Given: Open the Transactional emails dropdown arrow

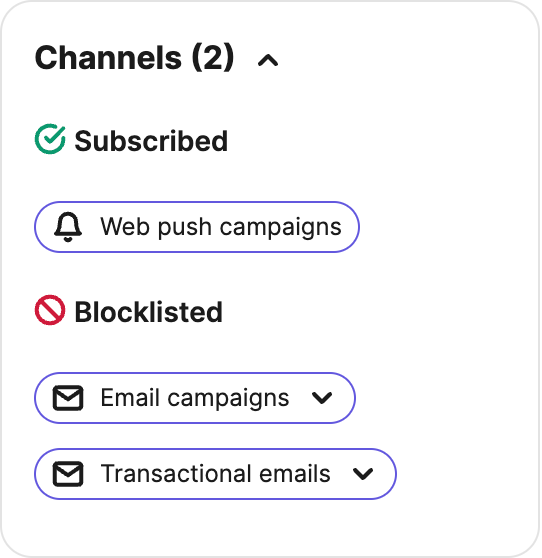Looking at the screenshot, I should pyautogui.click(x=363, y=474).
